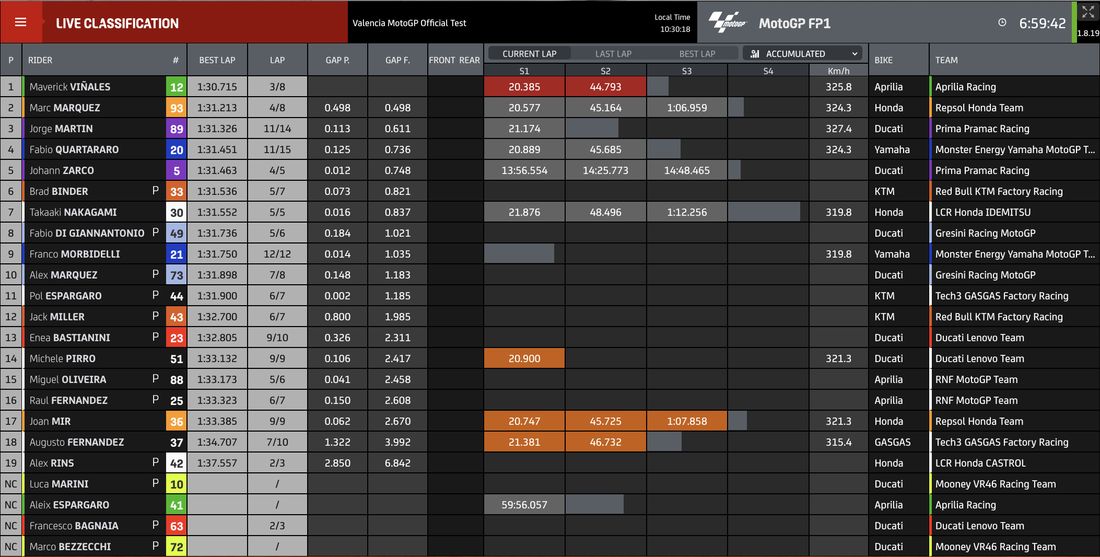1100x557 pixels.
Task: Select rider Pol ESPARGARO
Action: tap(65, 296)
